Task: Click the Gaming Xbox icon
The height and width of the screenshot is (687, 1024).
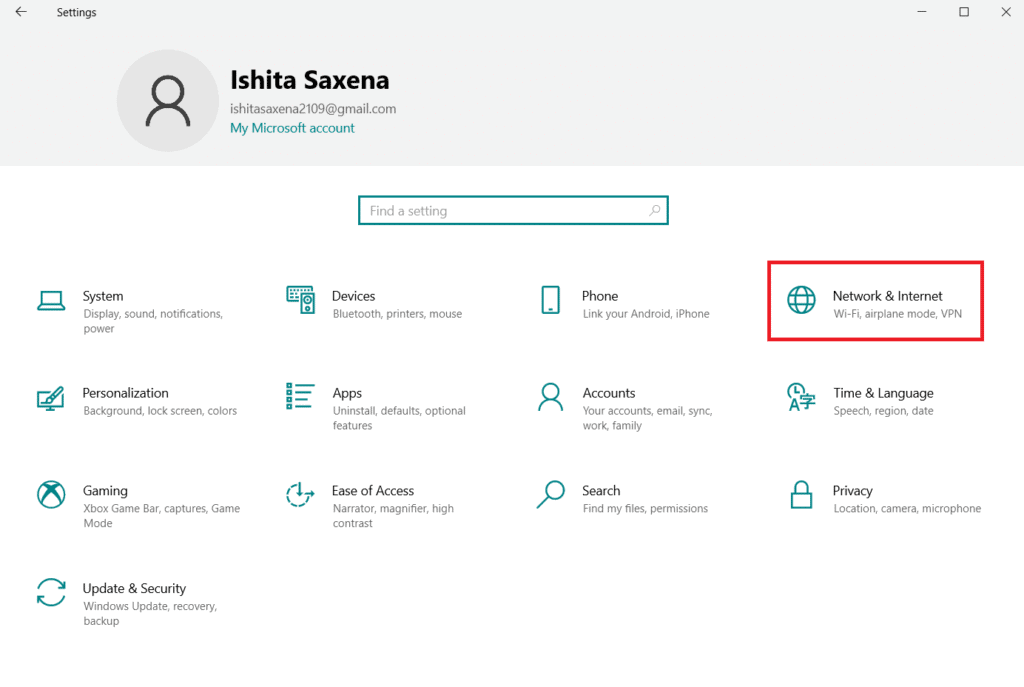Action: [x=50, y=495]
